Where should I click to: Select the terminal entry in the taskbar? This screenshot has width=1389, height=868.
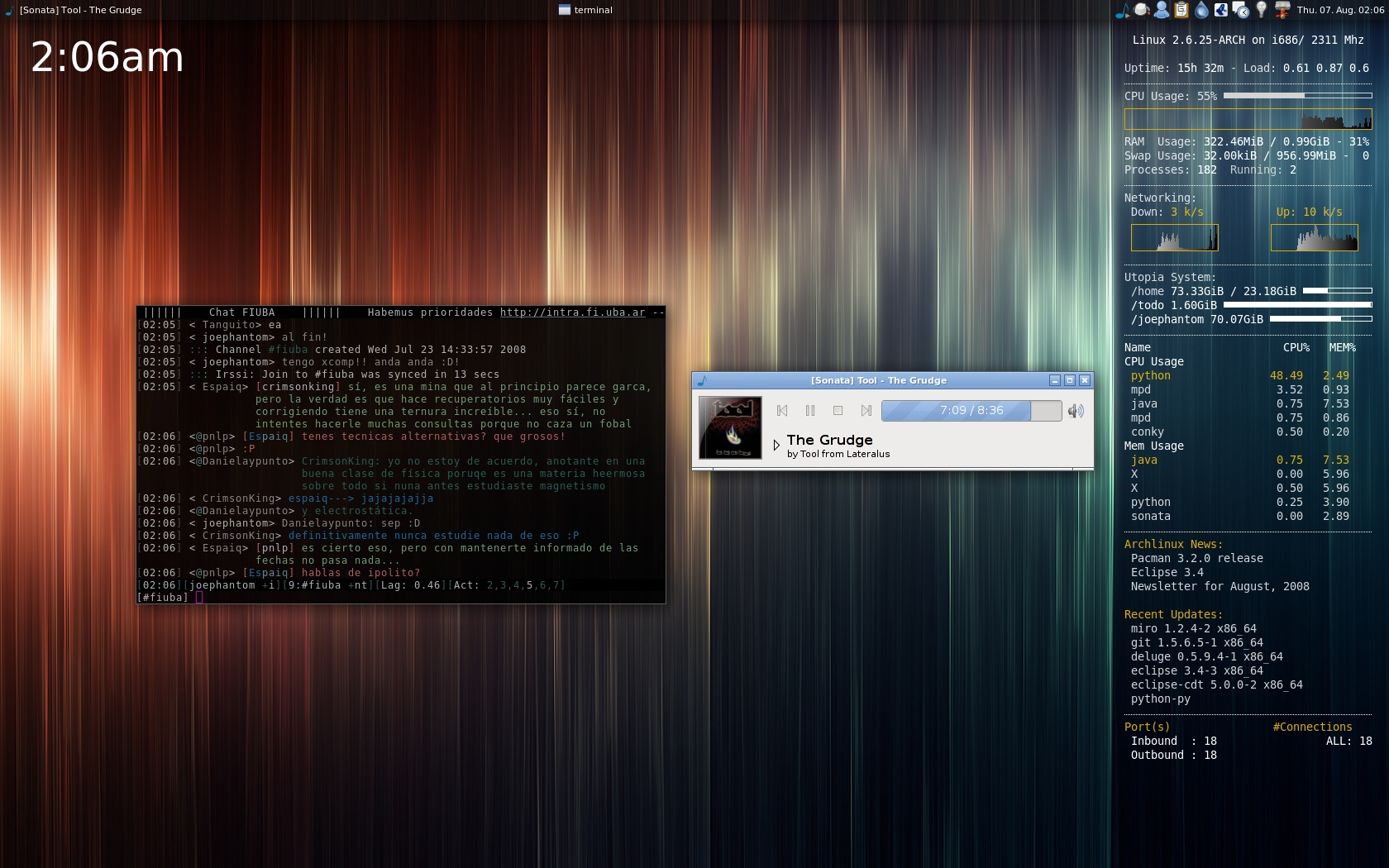click(x=585, y=10)
